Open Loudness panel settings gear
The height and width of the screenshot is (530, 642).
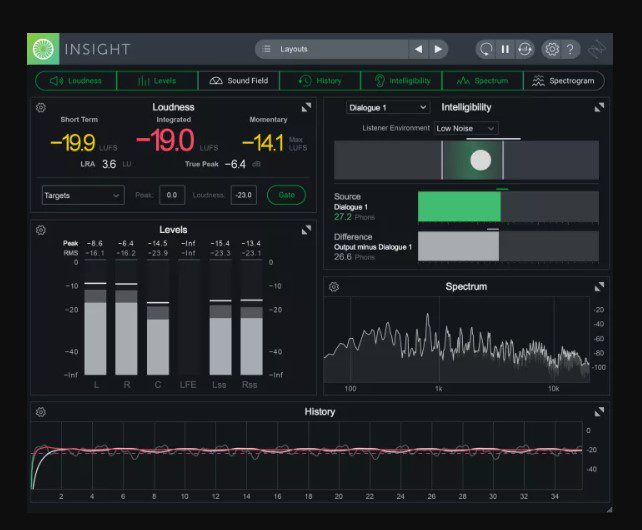(x=41, y=108)
